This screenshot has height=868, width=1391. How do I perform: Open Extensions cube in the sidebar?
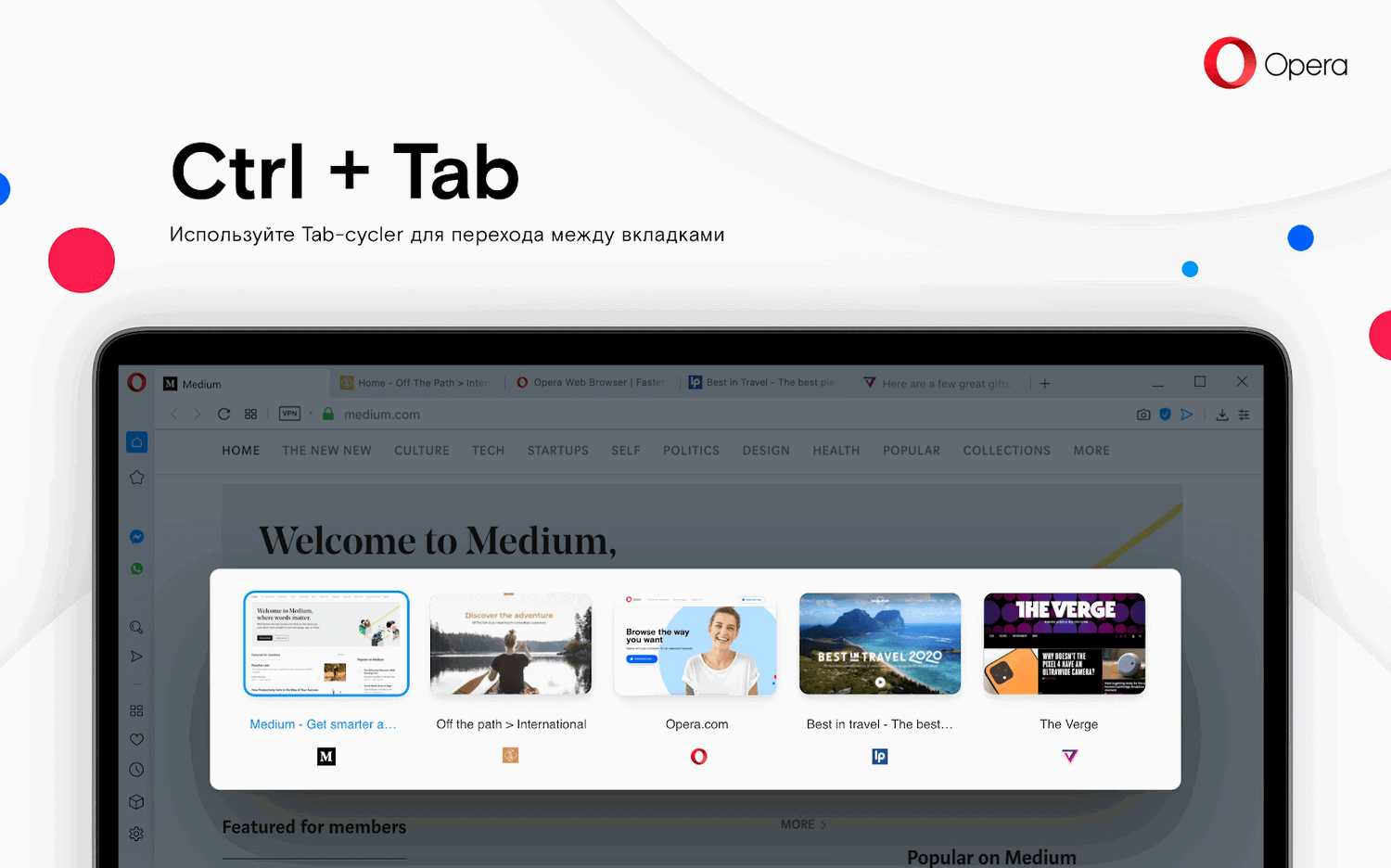[x=136, y=802]
